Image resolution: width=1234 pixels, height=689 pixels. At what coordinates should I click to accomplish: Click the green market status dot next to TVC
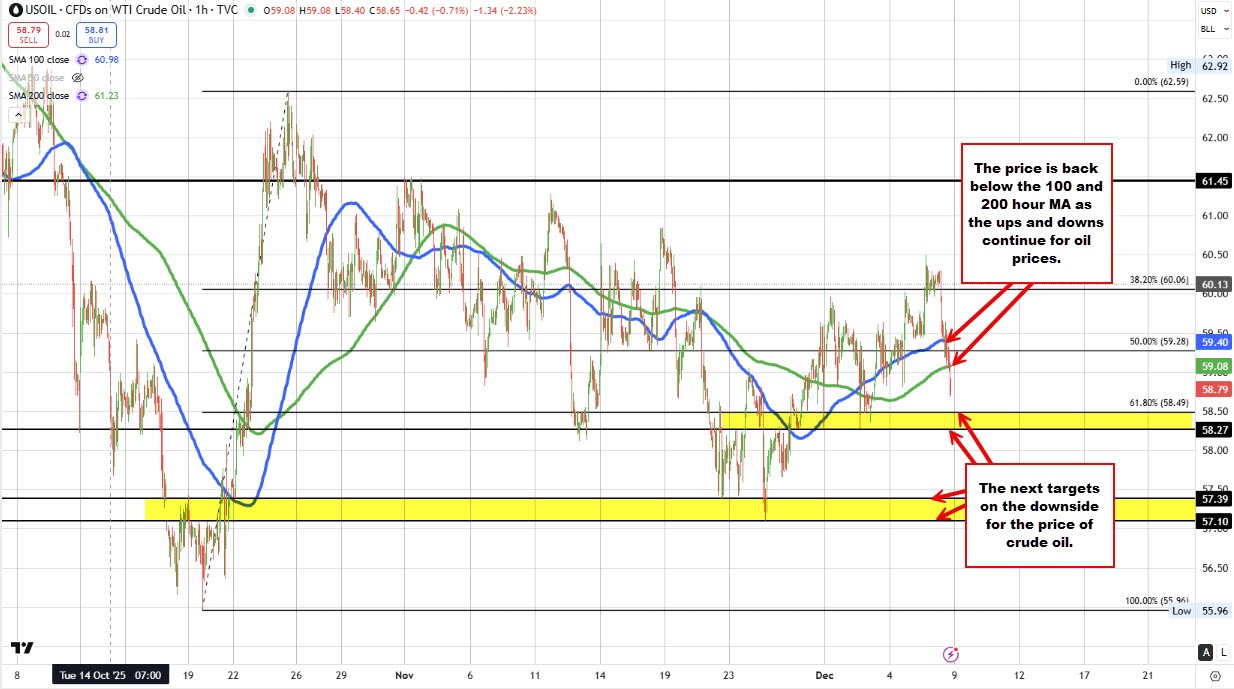(x=250, y=10)
